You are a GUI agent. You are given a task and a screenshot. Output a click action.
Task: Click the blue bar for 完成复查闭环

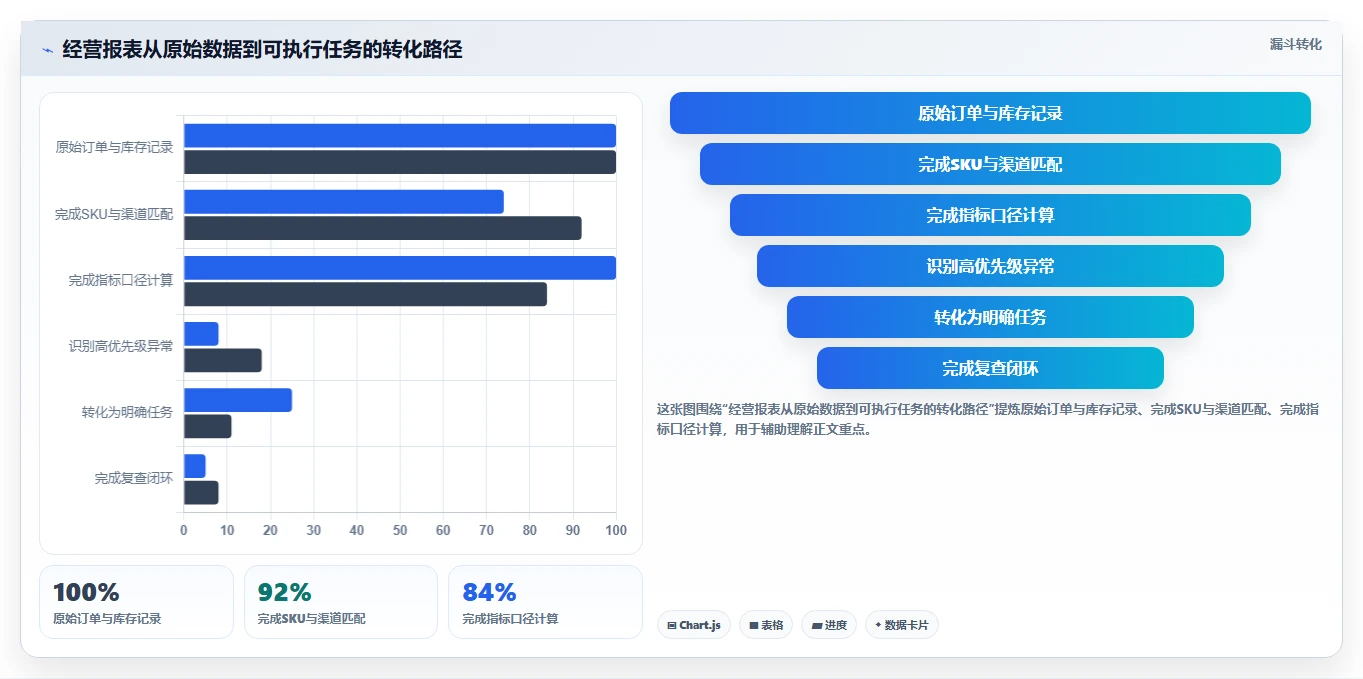[x=195, y=466]
